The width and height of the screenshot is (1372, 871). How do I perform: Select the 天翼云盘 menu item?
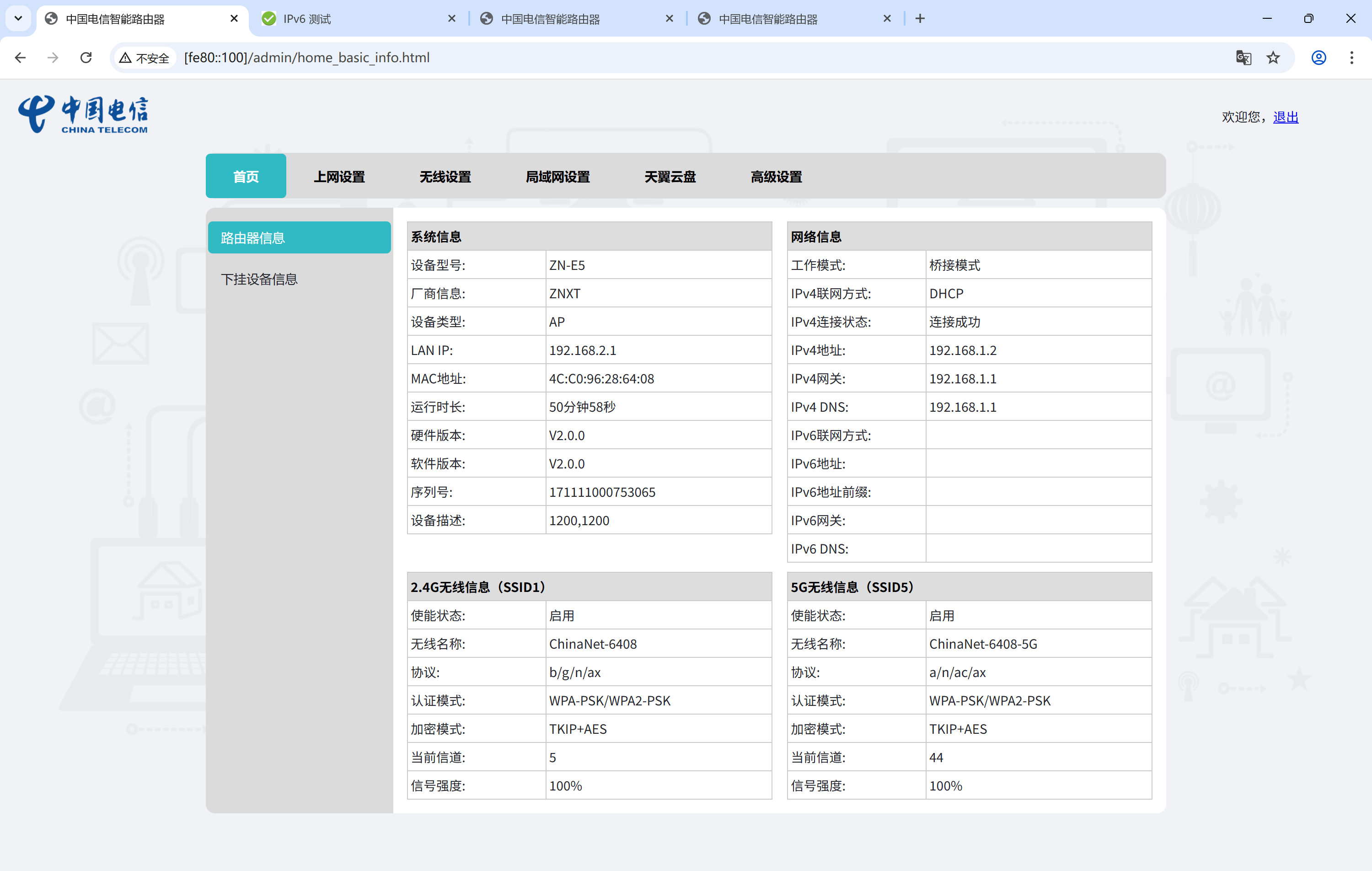click(x=670, y=177)
